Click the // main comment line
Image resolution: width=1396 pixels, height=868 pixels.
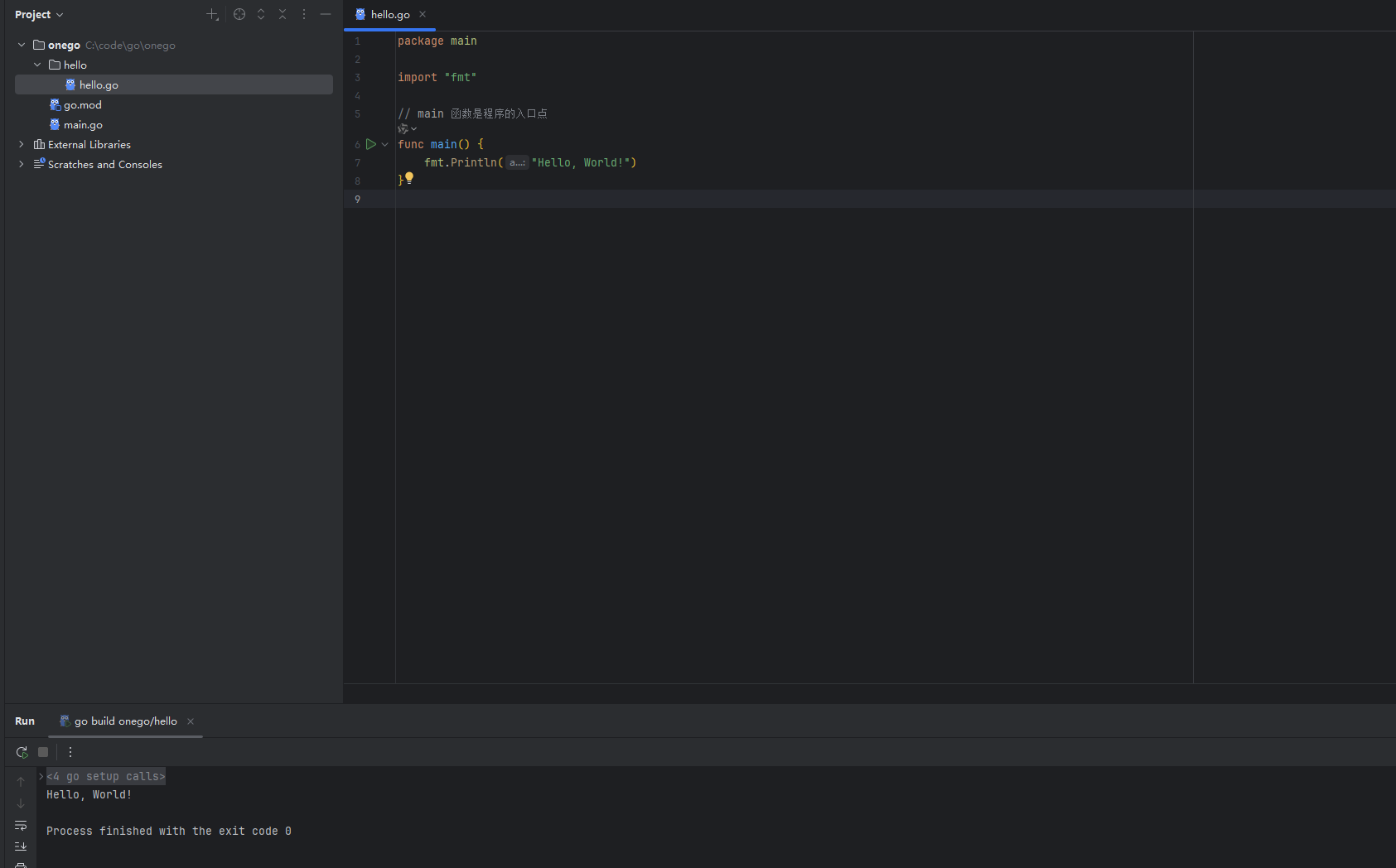[472, 113]
